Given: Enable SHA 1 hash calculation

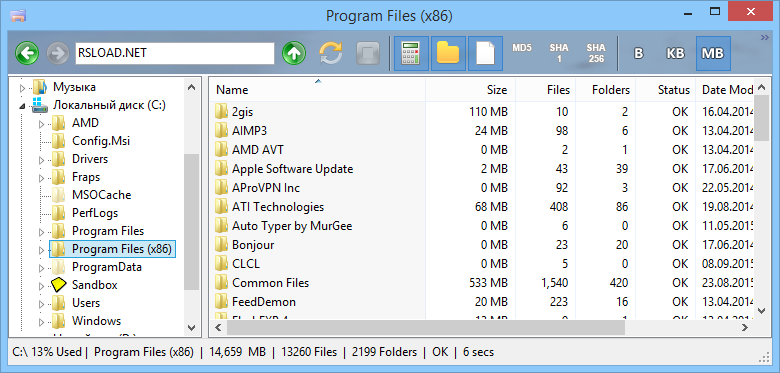Looking at the screenshot, I should (x=559, y=53).
